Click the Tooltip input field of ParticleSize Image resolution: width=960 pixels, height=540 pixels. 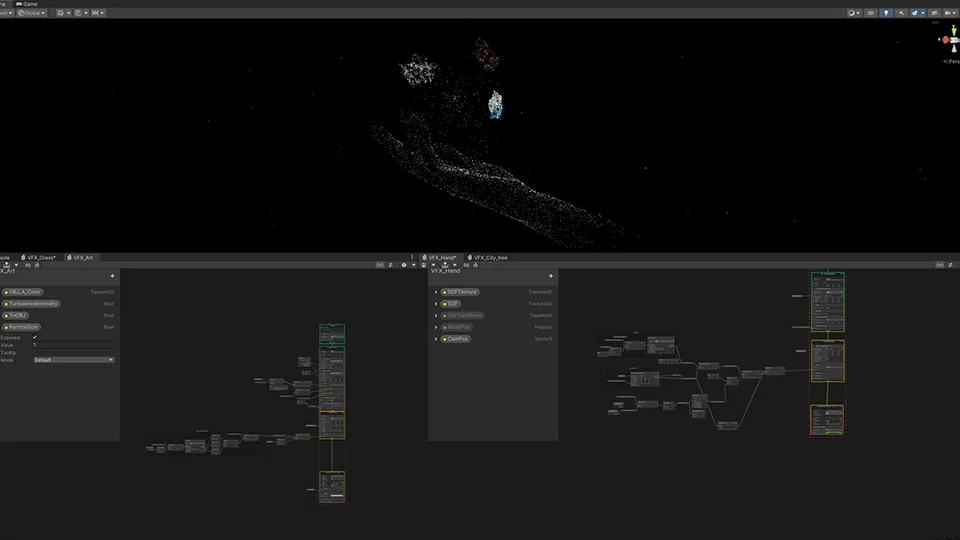coord(73,353)
